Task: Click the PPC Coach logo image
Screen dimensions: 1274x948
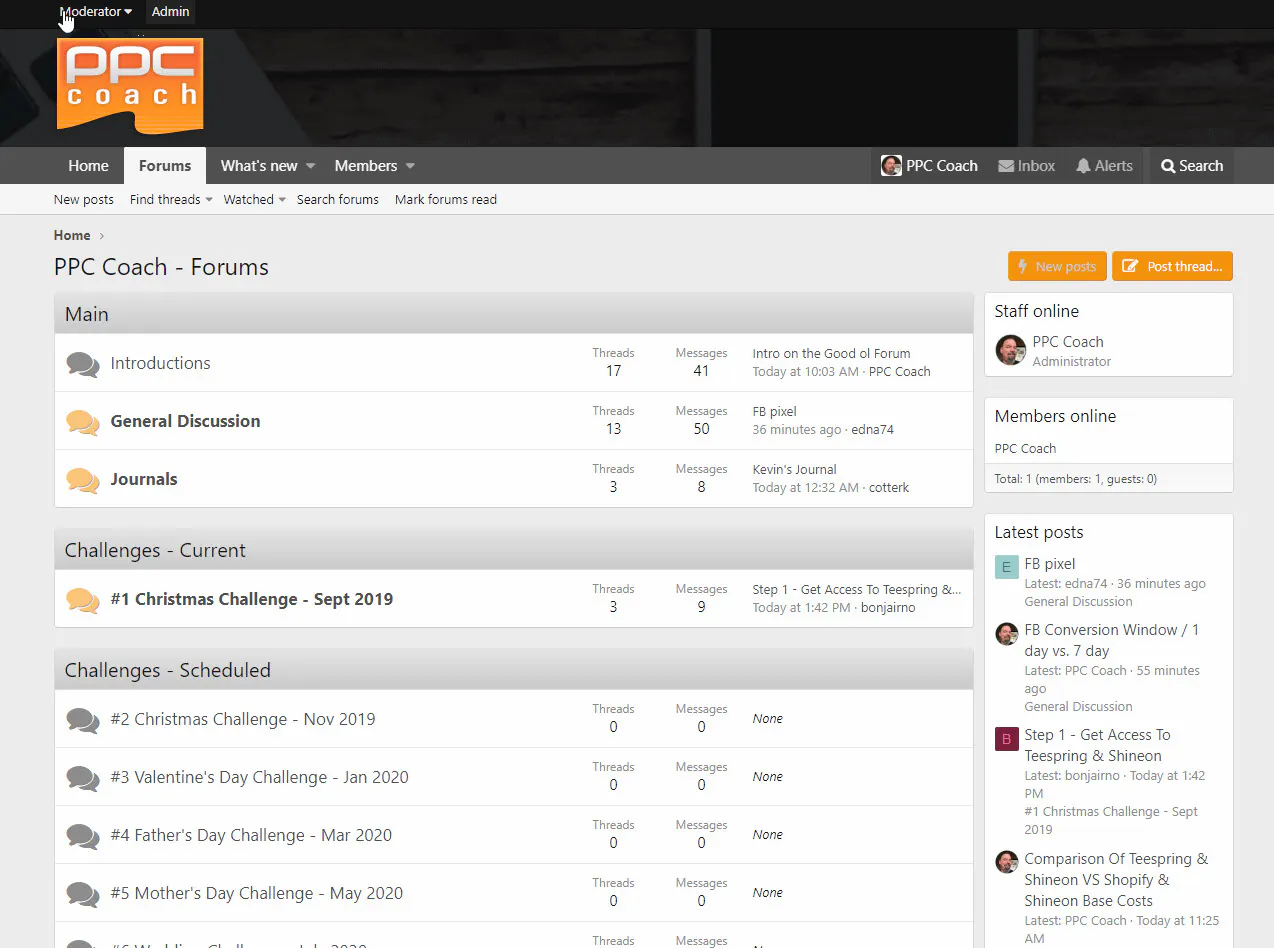Action: 130,85
